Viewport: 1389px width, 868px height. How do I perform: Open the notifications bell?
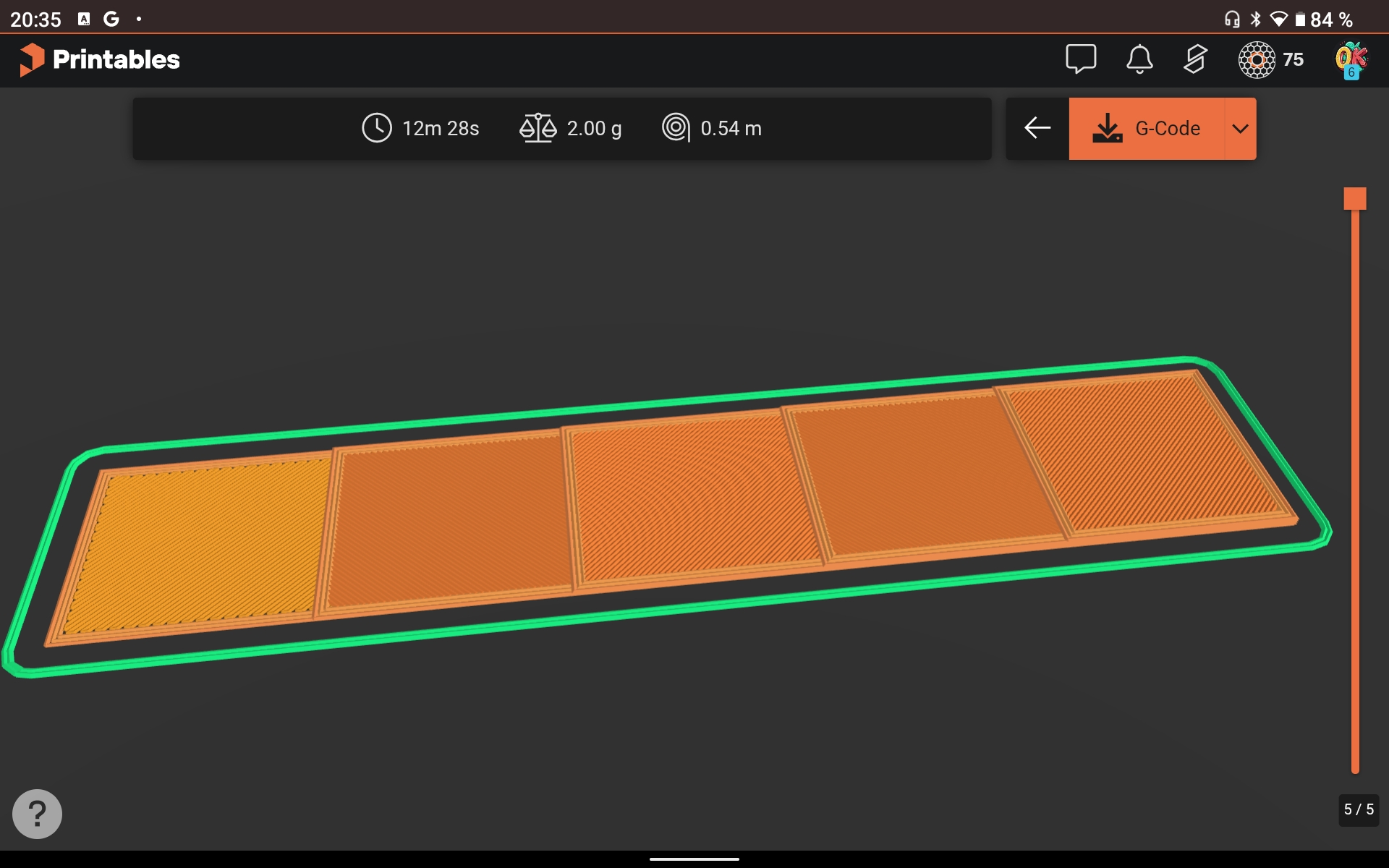[x=1139, y=59]
